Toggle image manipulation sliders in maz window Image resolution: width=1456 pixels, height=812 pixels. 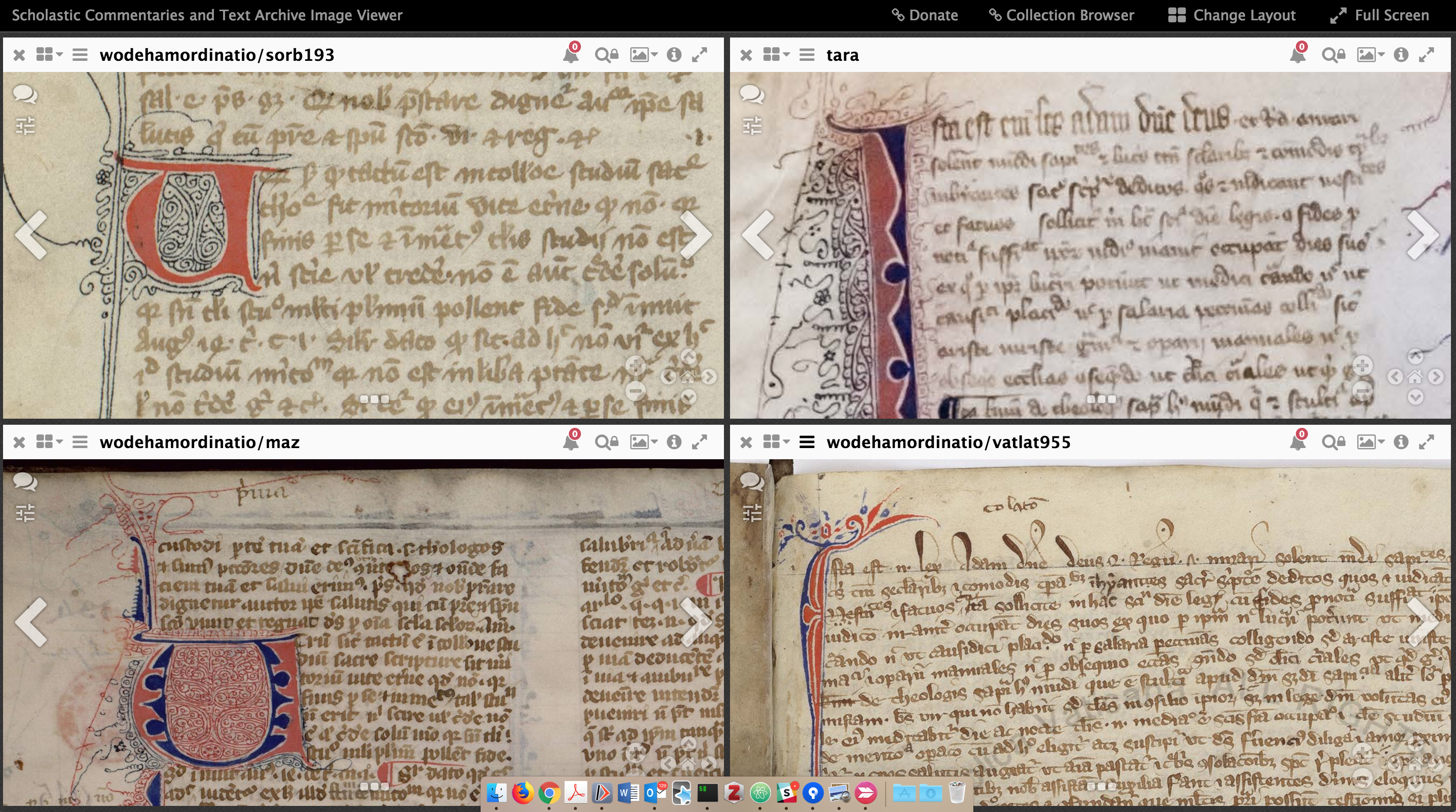click(25, 512)
